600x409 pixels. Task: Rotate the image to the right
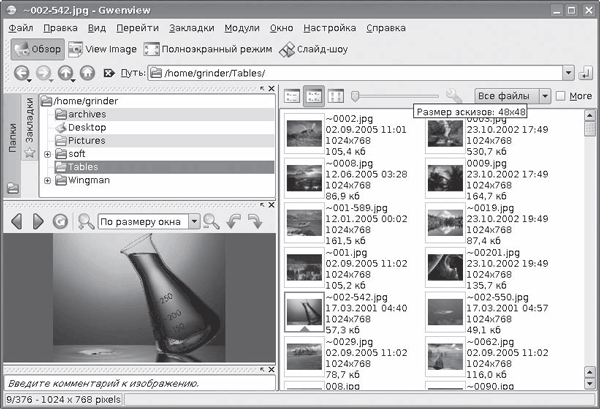tap(254, 221)
